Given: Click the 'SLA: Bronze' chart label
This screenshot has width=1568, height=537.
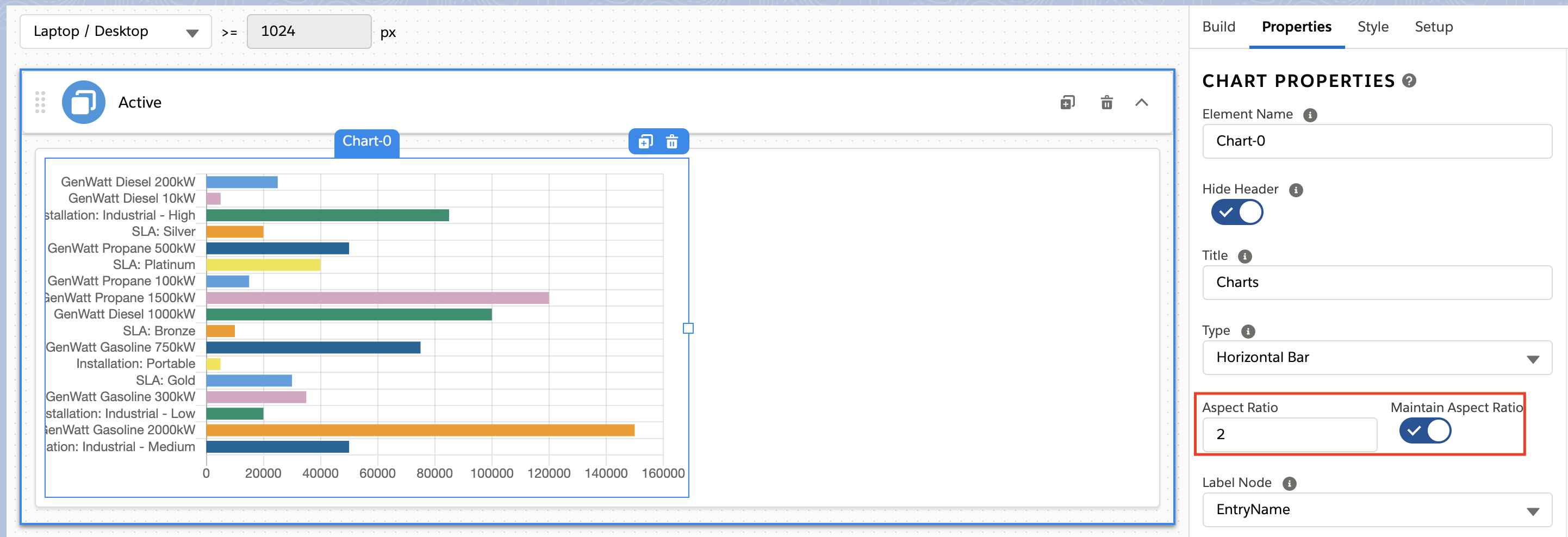Looking at the screenshot, I should pos(159,331).
